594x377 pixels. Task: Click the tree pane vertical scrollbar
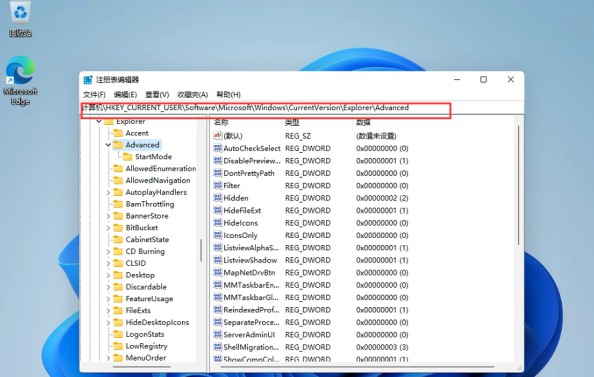(x=201, y=250)
